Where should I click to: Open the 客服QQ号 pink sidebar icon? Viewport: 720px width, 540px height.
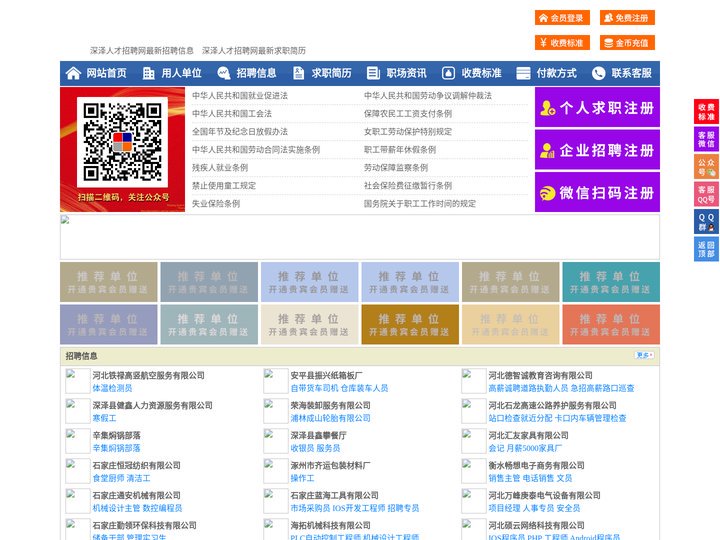[x=706, y=194]
